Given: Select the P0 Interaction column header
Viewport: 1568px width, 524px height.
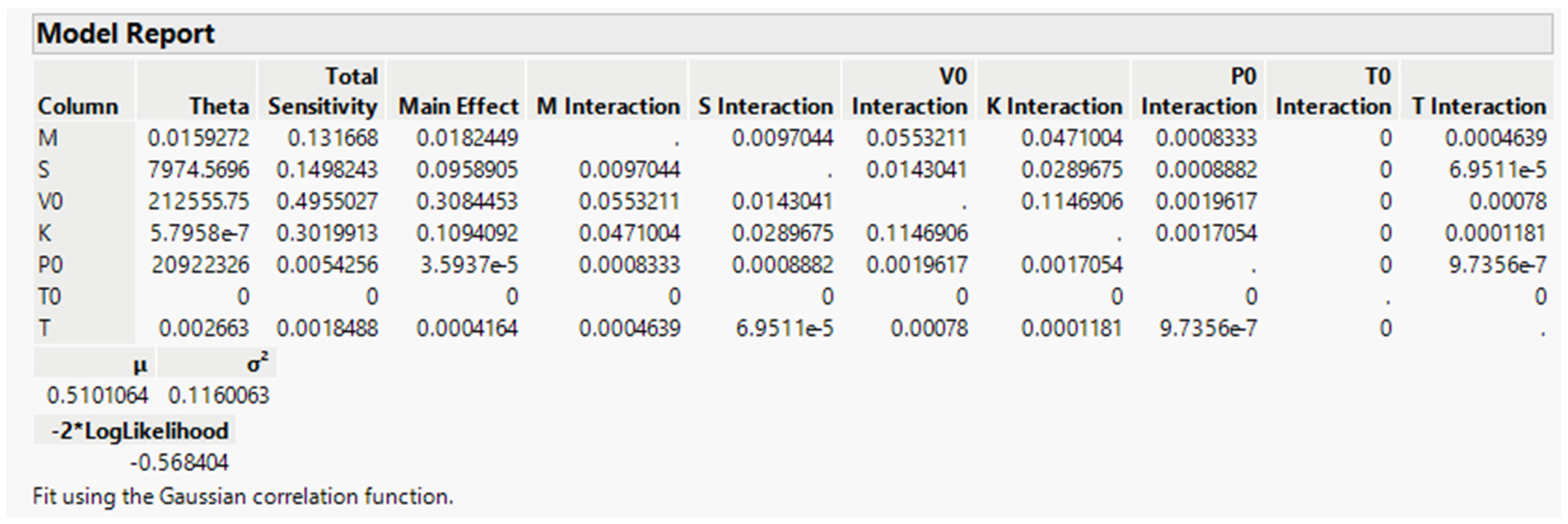Looking at the screenshot, I should pos(1198,91).
